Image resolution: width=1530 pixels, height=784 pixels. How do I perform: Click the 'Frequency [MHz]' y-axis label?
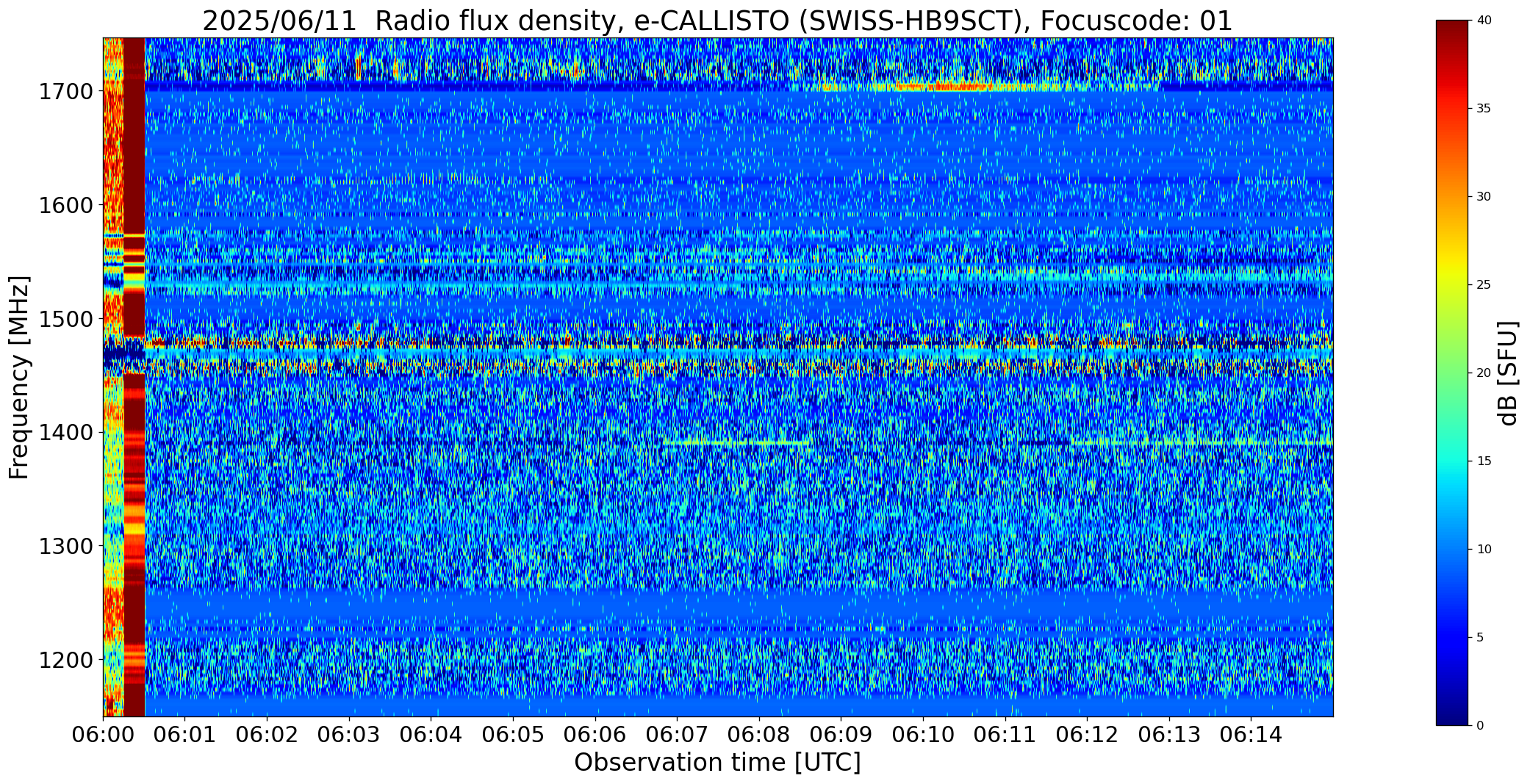tap(19, 378)
